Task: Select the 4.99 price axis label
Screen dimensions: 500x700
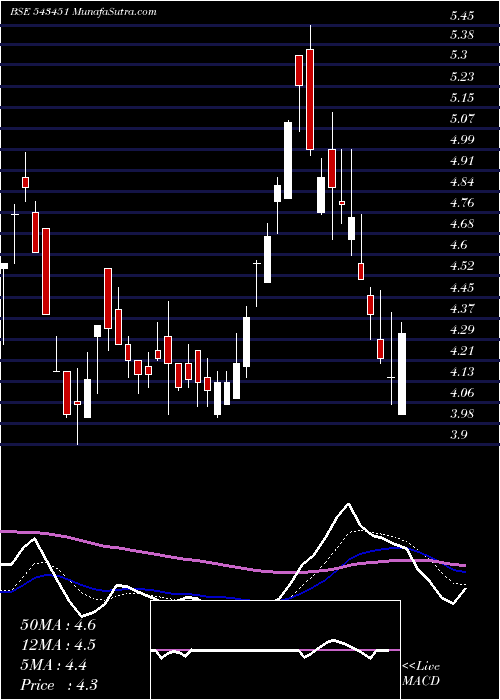Action: tap(462, 140)
